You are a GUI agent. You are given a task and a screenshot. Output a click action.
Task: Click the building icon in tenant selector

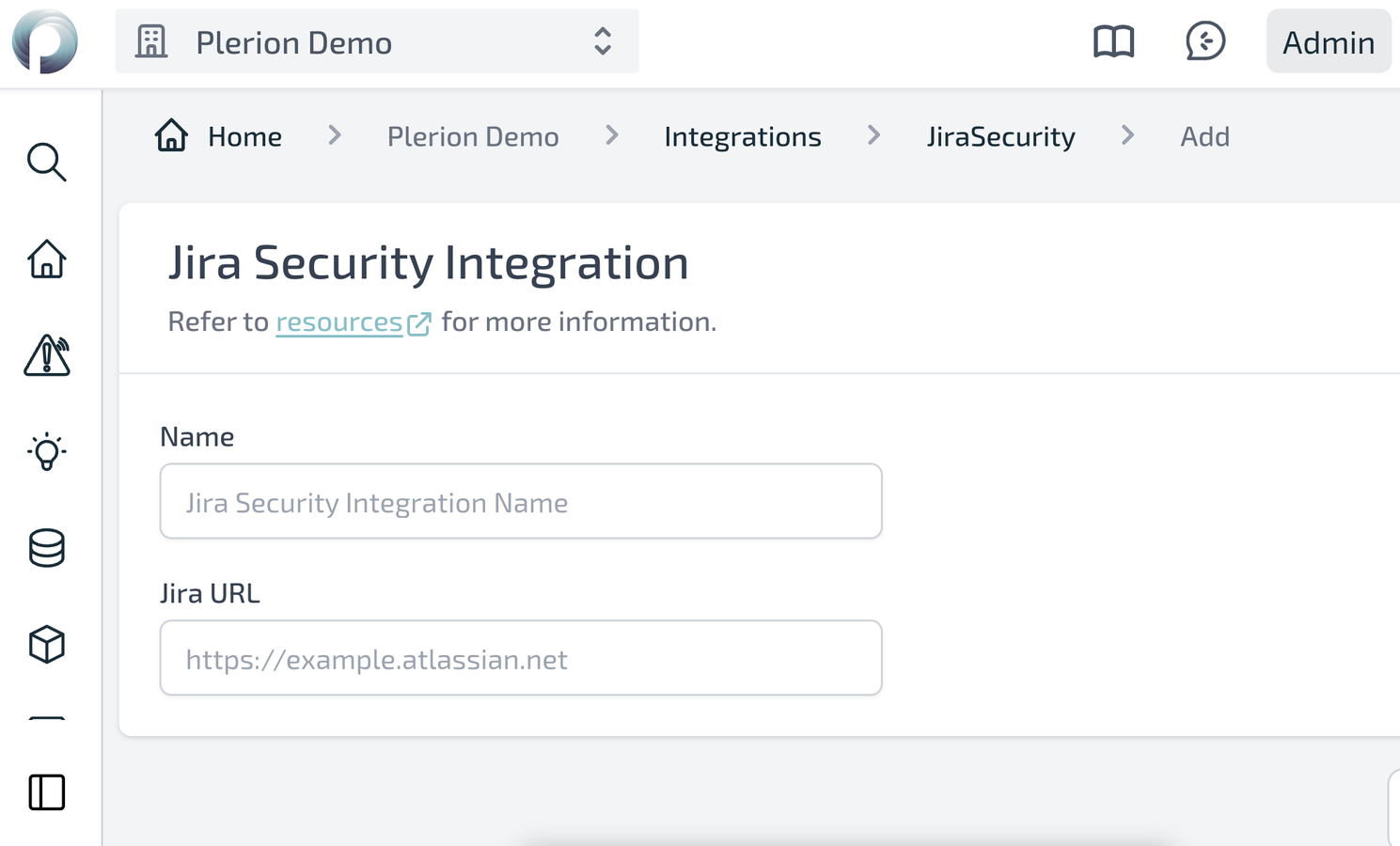tap(151, 41)
